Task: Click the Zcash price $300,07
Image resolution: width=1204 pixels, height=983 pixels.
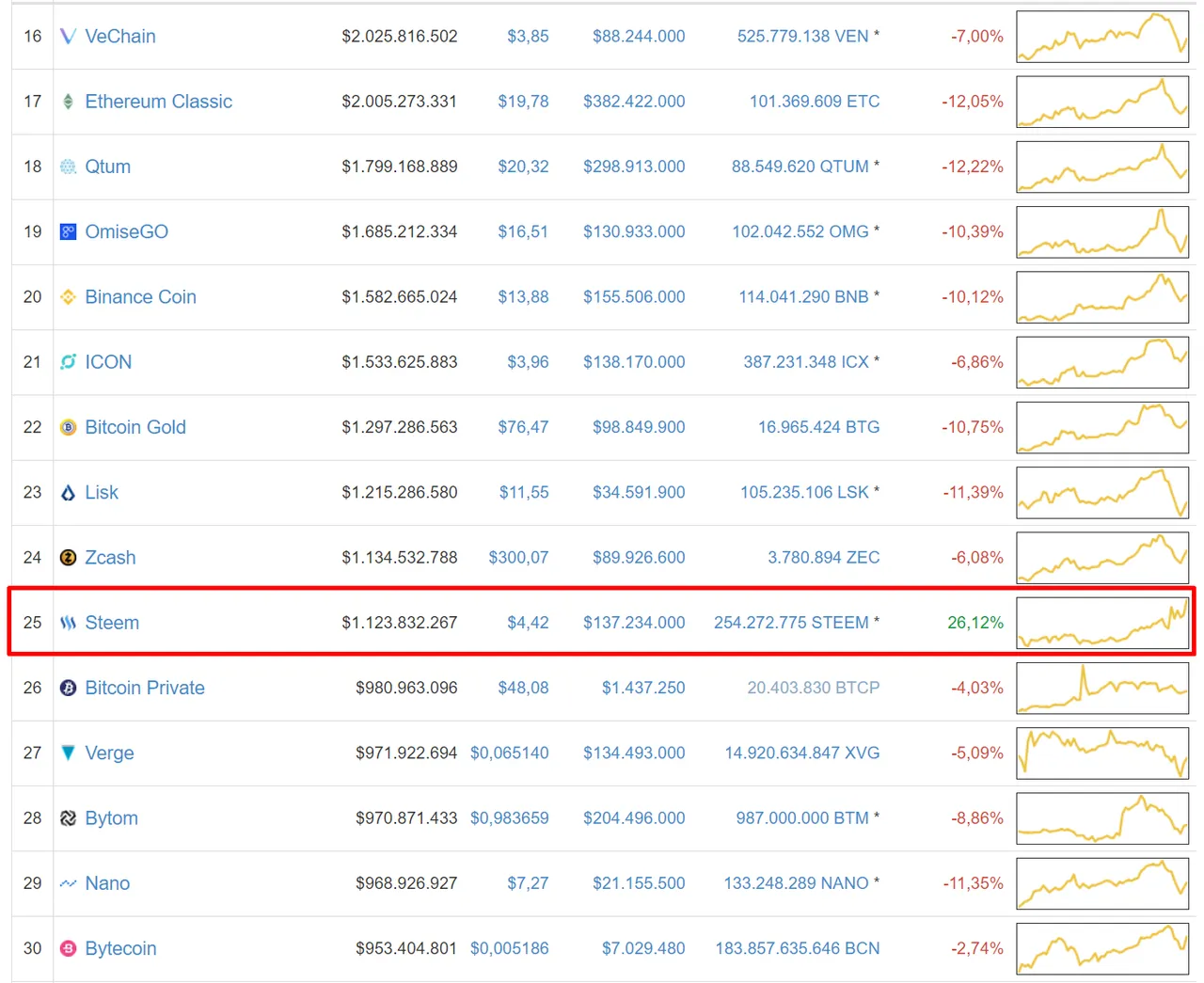Action: click(518, 558)
